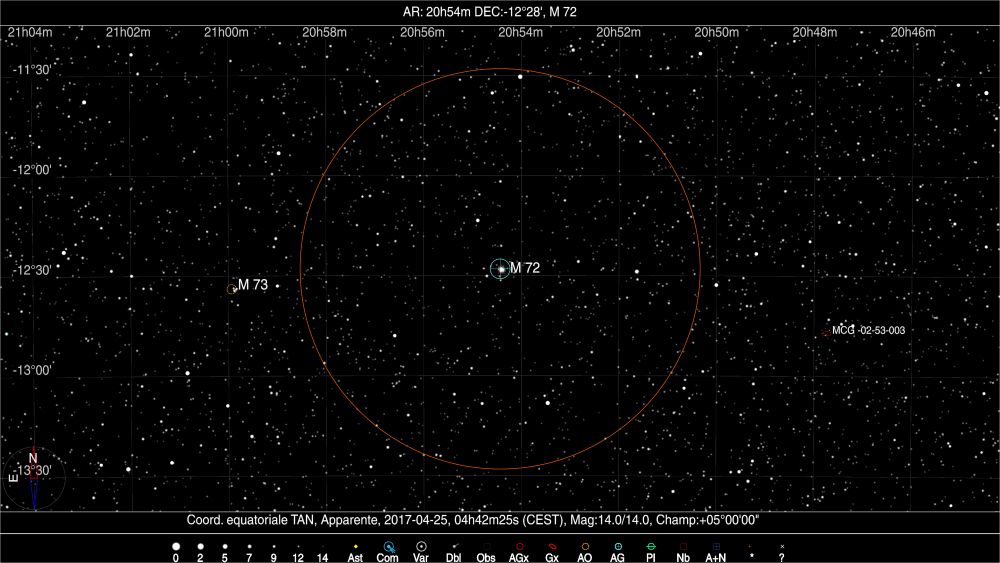Click the galaxy cluster (AGx) legend icon
This screenshot has height=563, width=1000.
[519, 547]
